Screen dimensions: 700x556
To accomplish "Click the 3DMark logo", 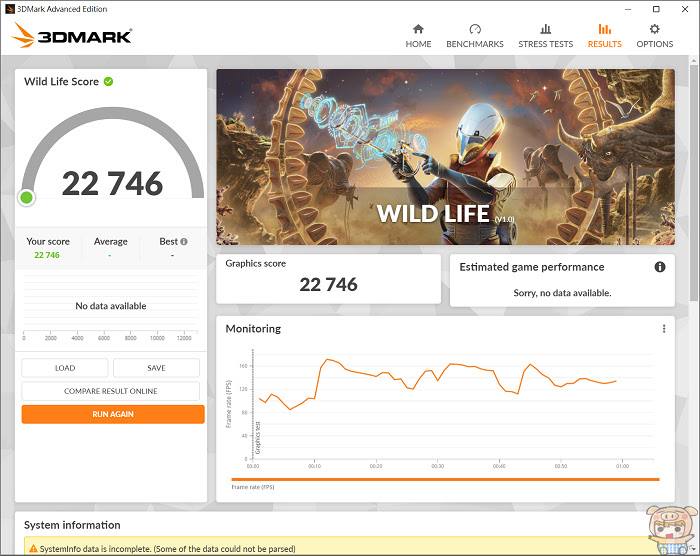I will (72, 35).
